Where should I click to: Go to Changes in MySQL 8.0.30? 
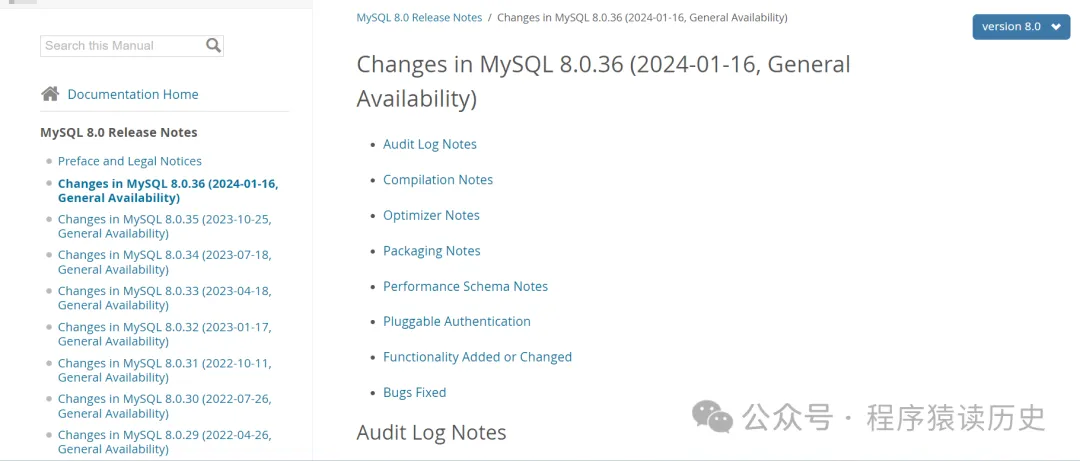165,406
